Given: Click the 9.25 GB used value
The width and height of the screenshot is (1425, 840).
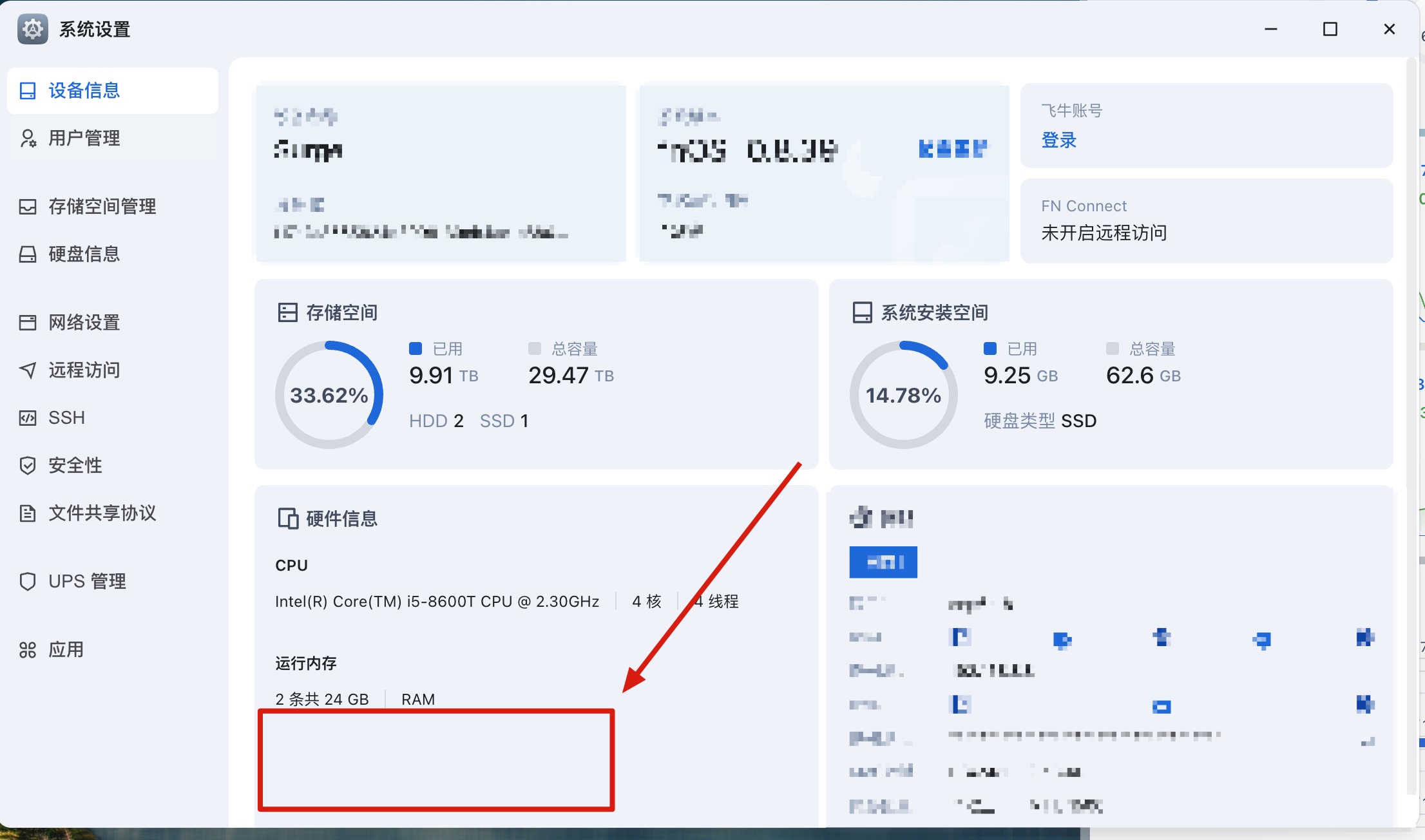Looking at the screenshot, I should tap(1021, 376).
